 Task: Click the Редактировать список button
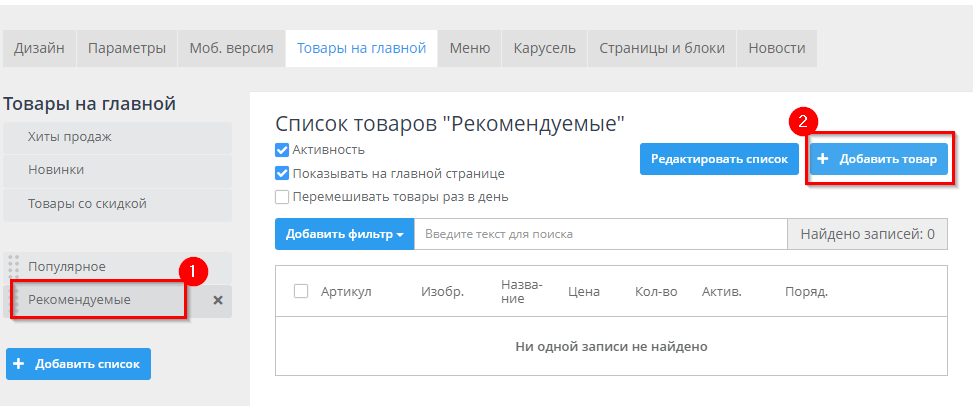coord(719,158)
